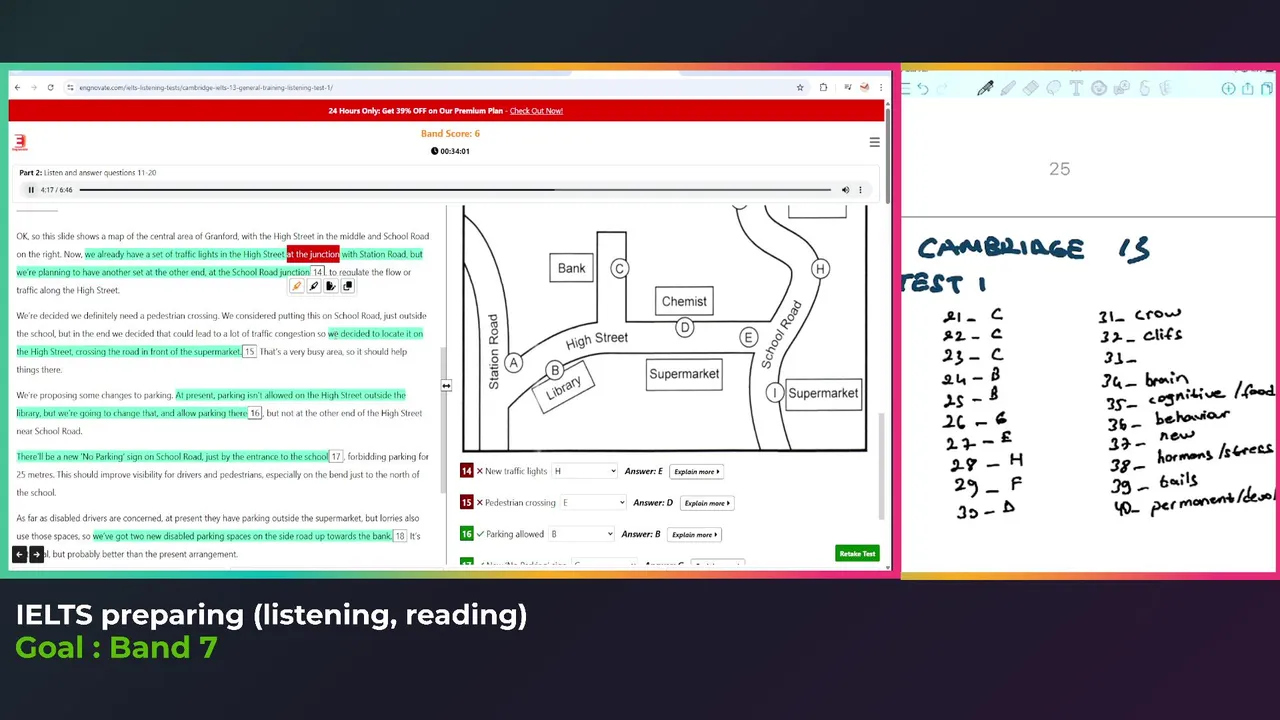The width and height of the screenshot is (1280, 720).
Task: Open the image insert tool in notes app
Action: pos(1122,89)
